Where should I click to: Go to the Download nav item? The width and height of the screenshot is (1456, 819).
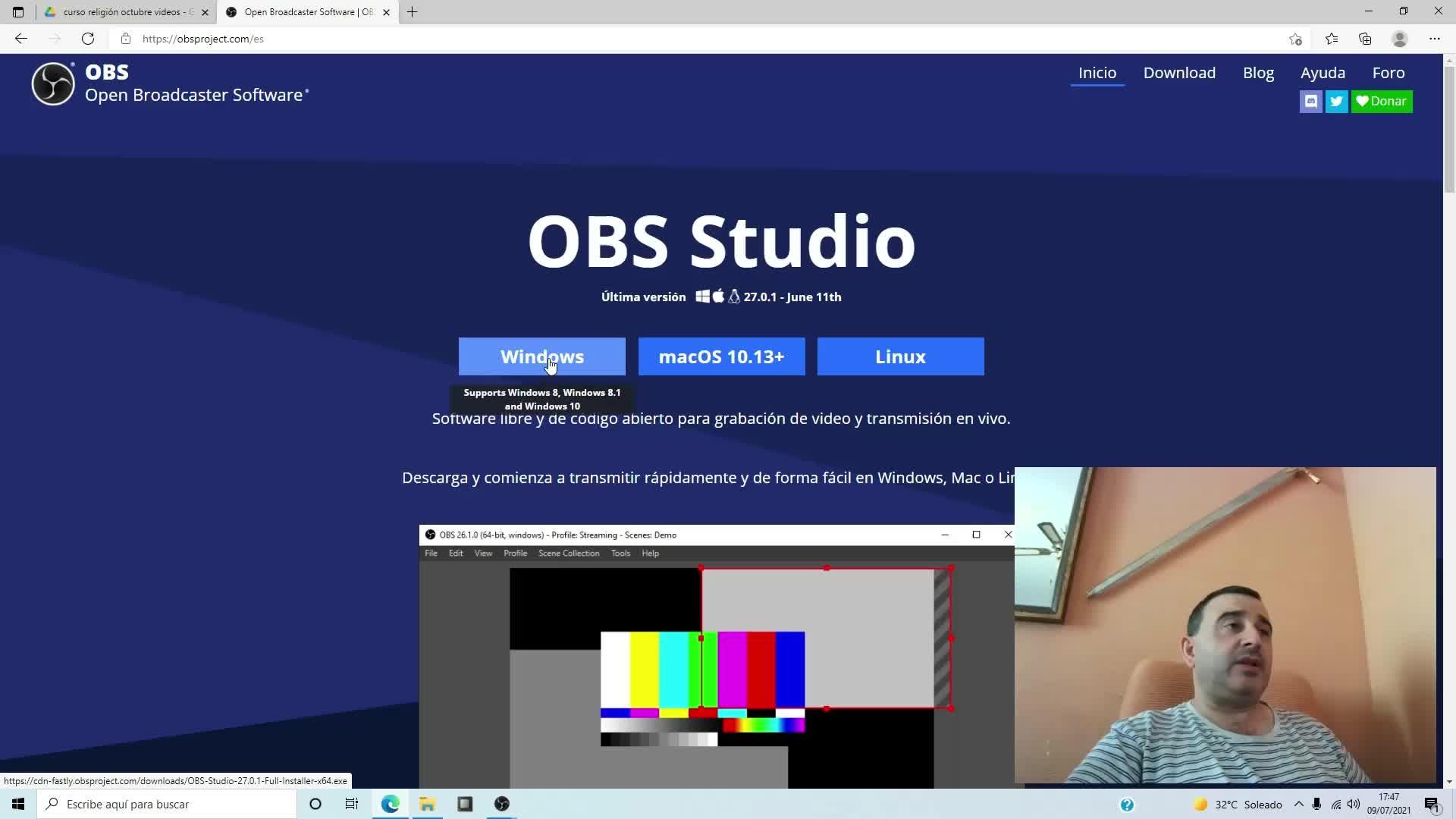point(1179,73)
